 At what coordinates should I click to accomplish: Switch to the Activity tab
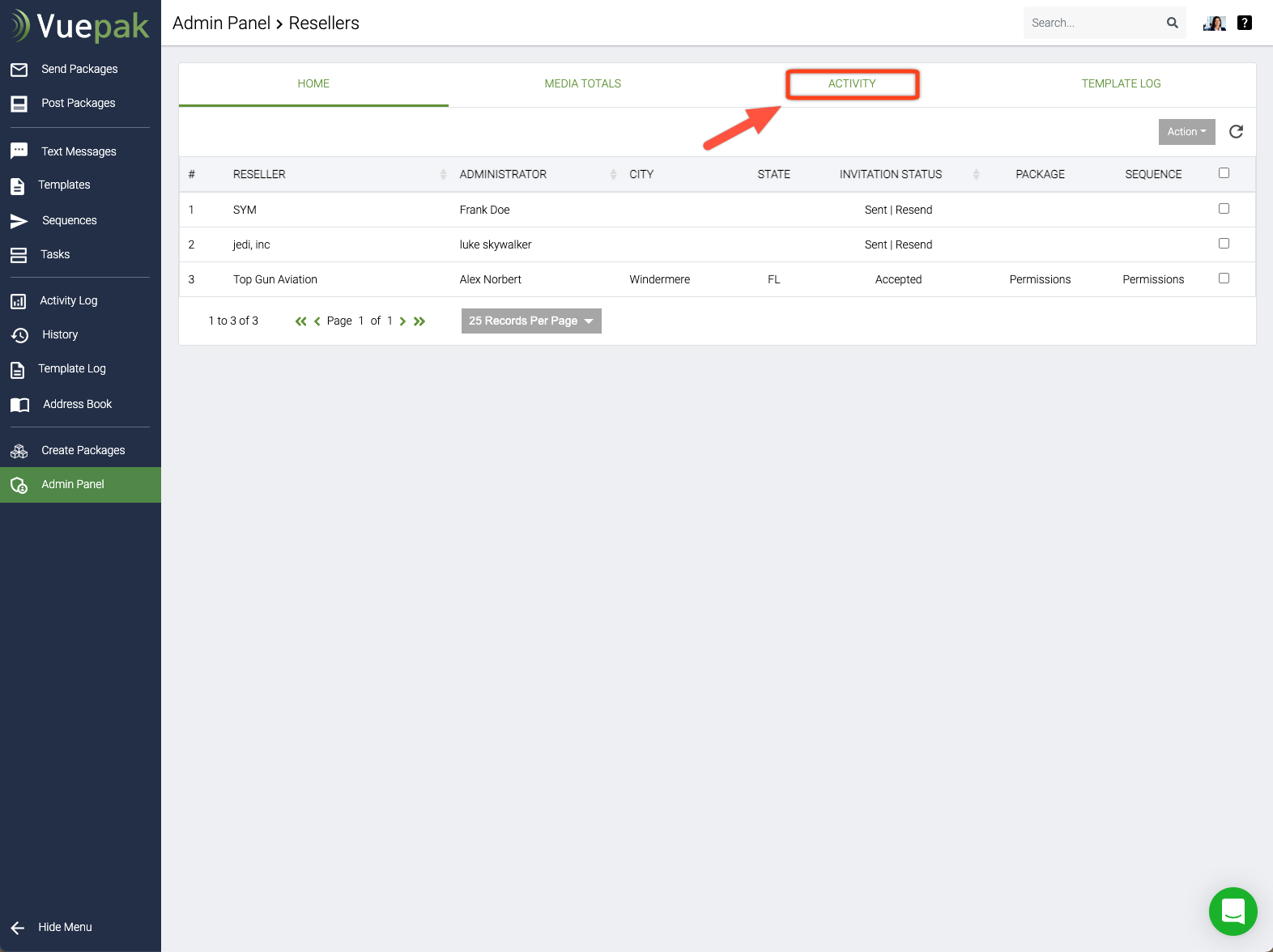coord(852,84)
